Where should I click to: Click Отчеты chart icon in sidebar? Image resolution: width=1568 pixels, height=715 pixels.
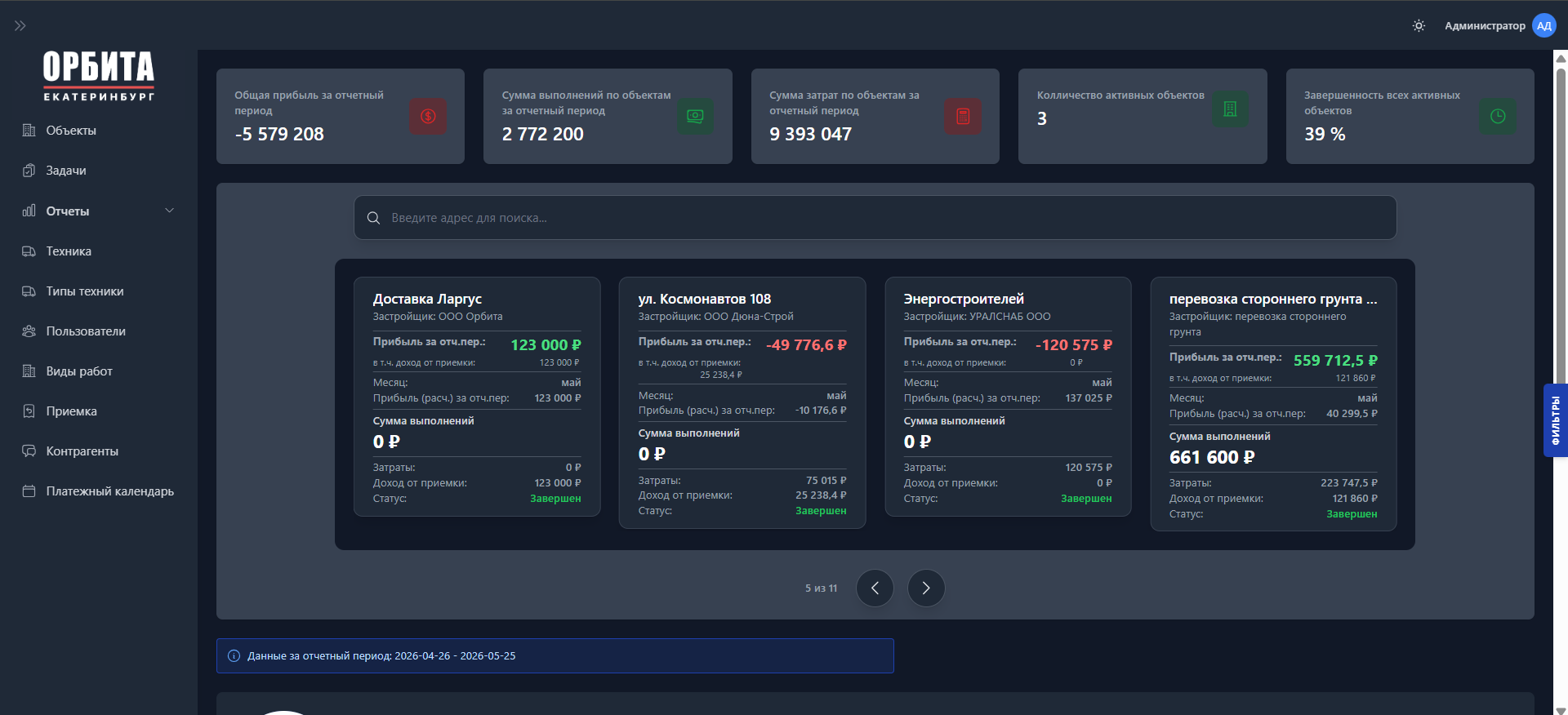[x=29, y=211]
